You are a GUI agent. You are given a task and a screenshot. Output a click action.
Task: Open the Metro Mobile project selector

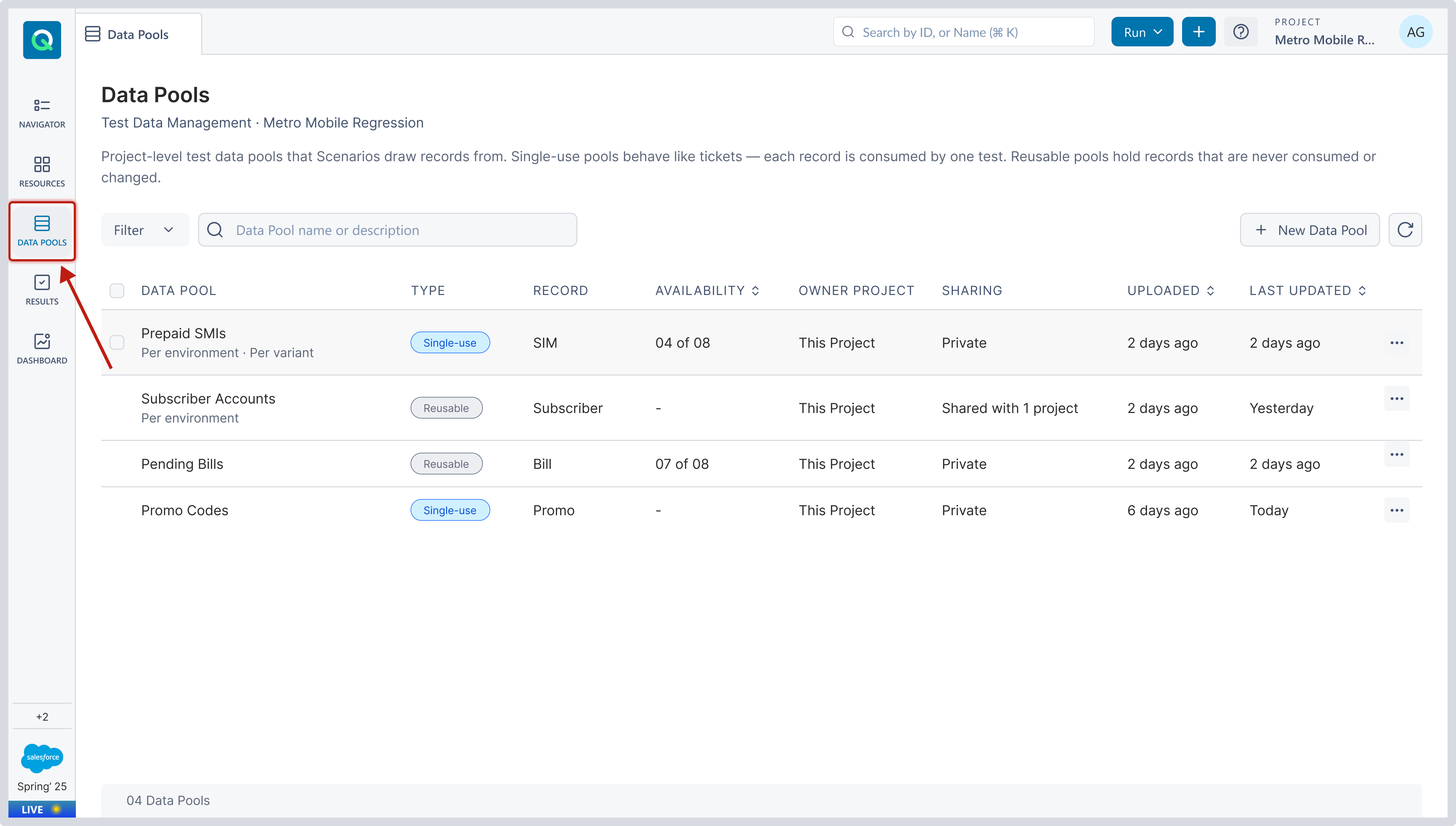(x=1324, y=32)
